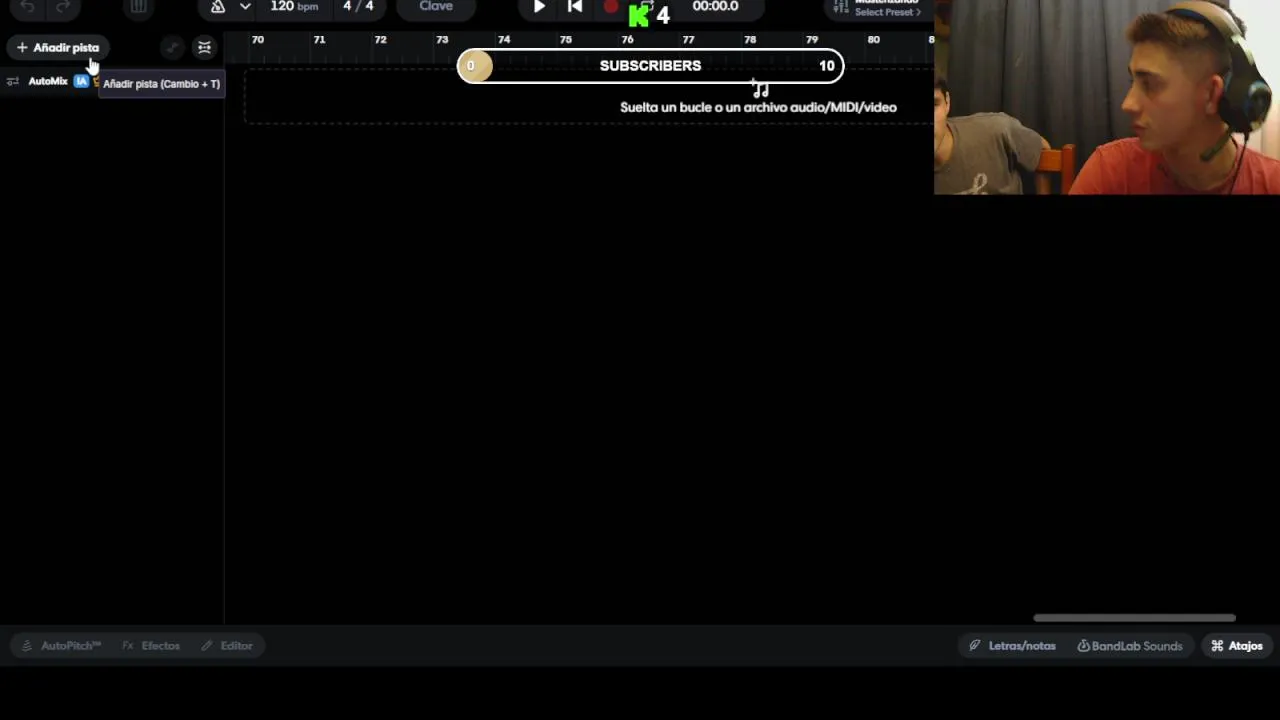Screen dimensions: 1280x720
Task: Click the 'Suelta un bucle' drop zone
Action: click(588, 97)
